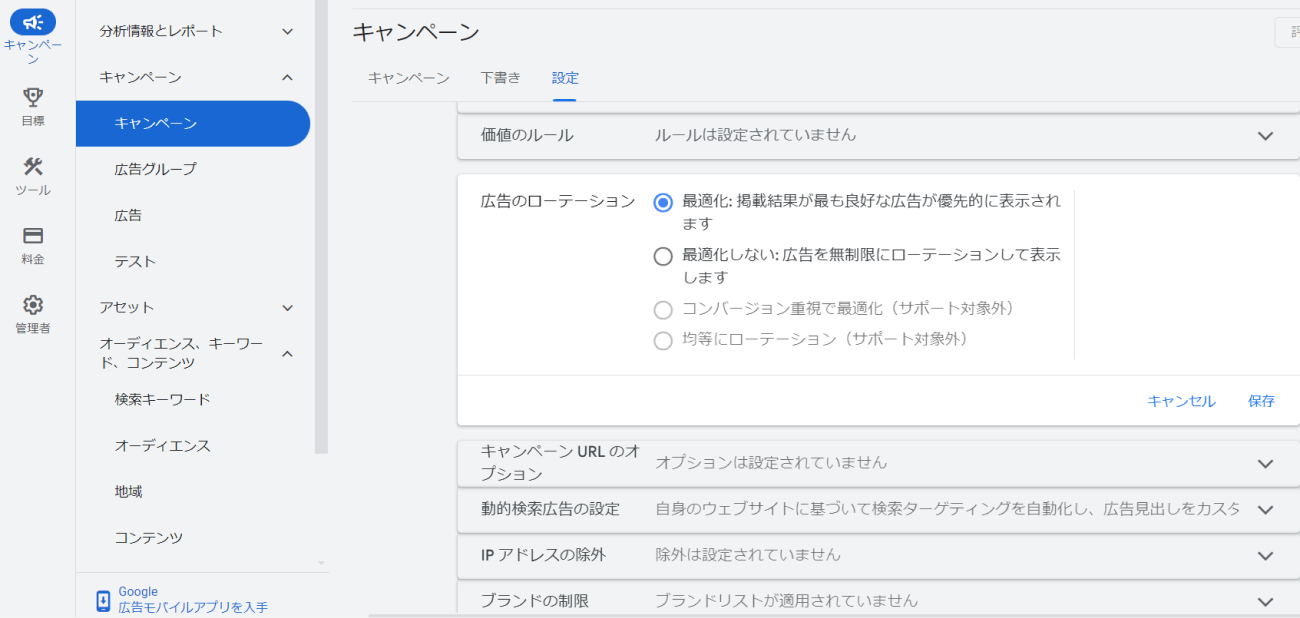Click ルールは設定されていません text
1300x618 pixels.
click(x=756, y=134)
